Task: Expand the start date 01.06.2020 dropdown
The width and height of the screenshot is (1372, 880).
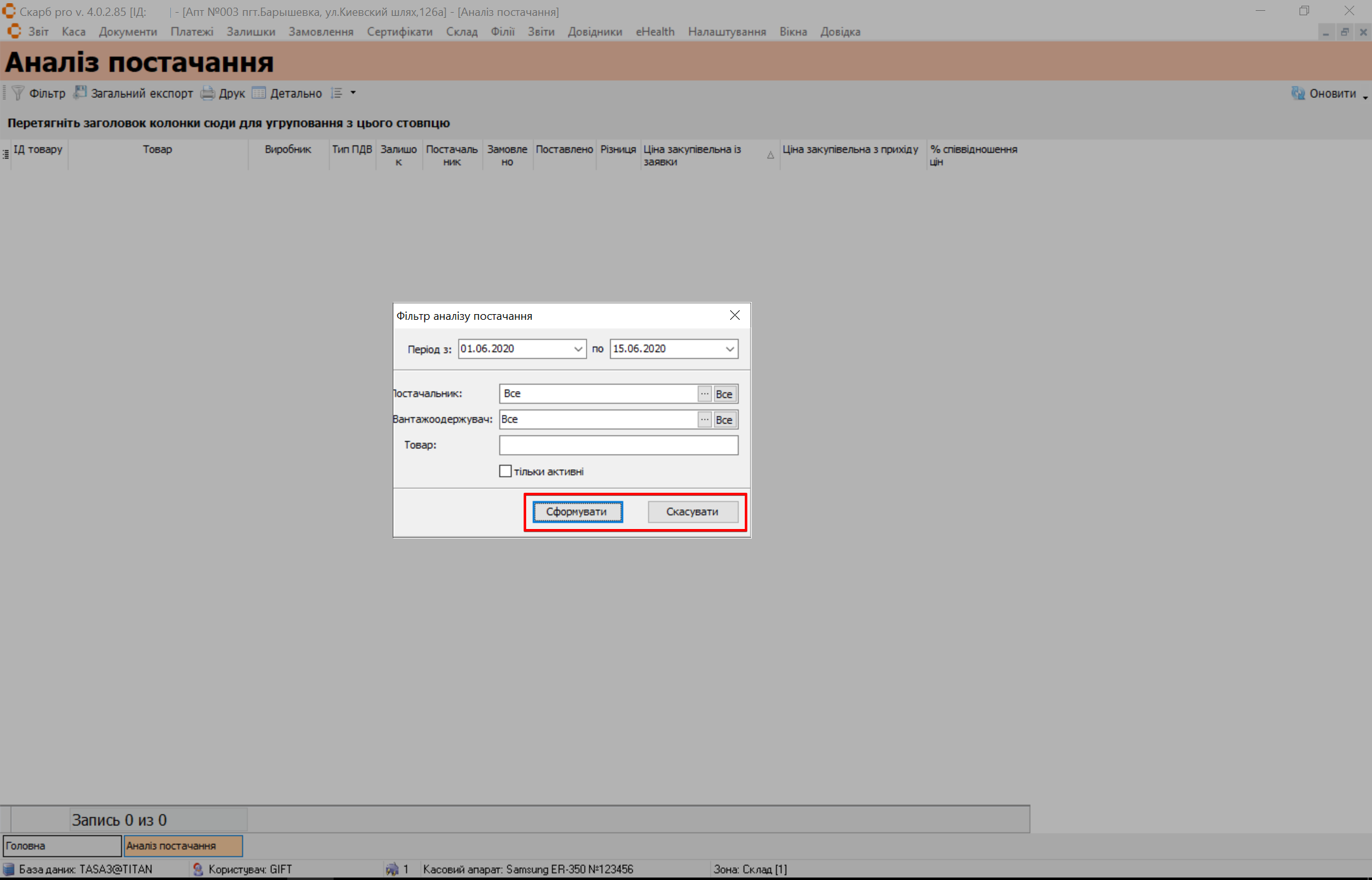Action: point(578,349)
